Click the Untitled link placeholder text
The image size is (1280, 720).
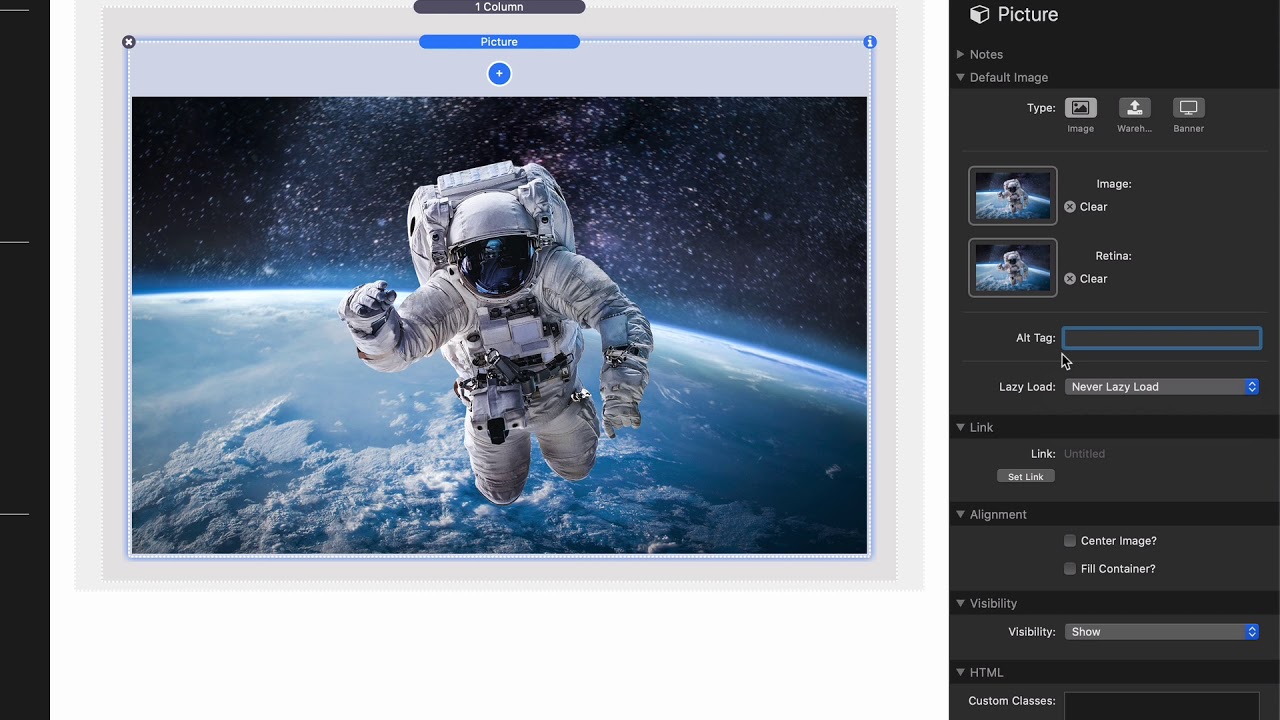(x=1084, y=454)
